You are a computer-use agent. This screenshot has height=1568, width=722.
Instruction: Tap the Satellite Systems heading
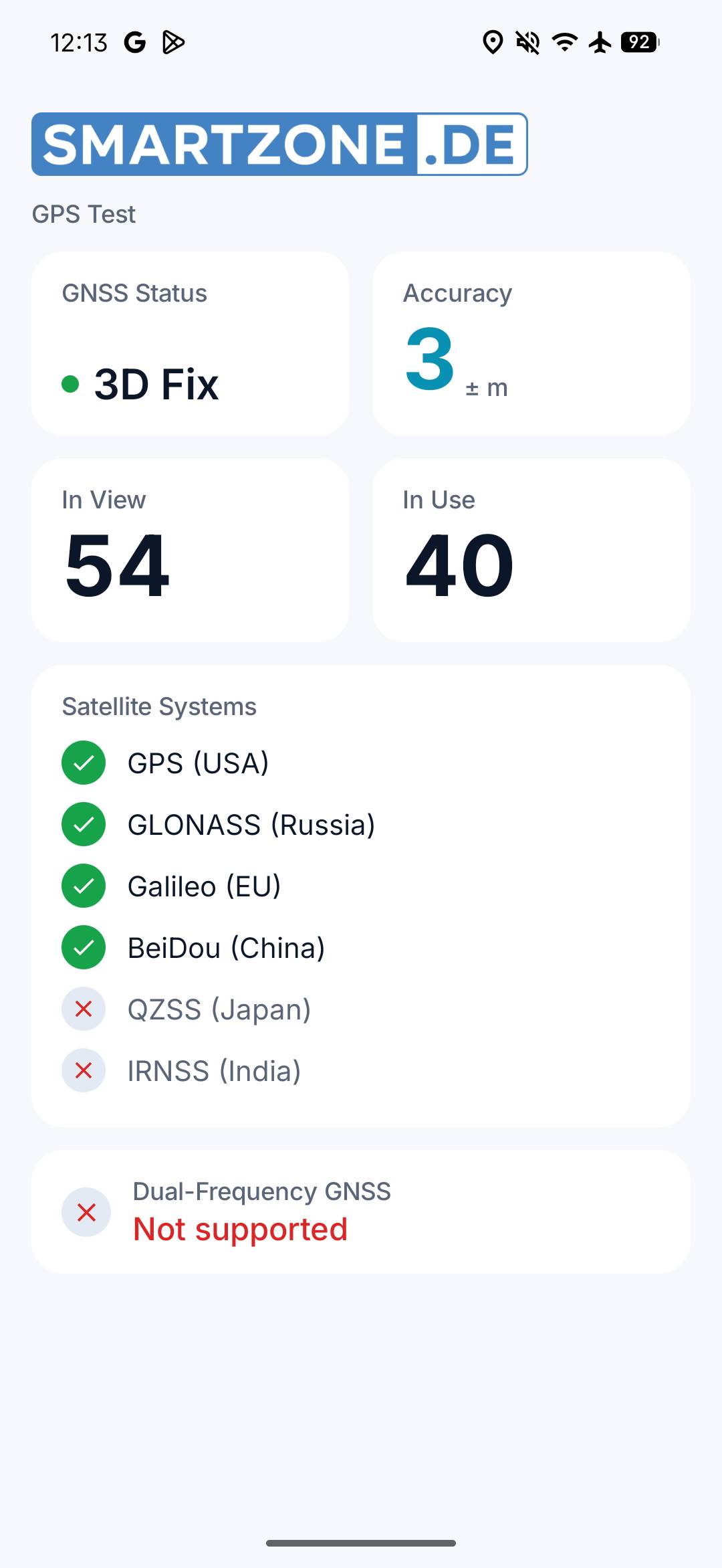[159, 706]
